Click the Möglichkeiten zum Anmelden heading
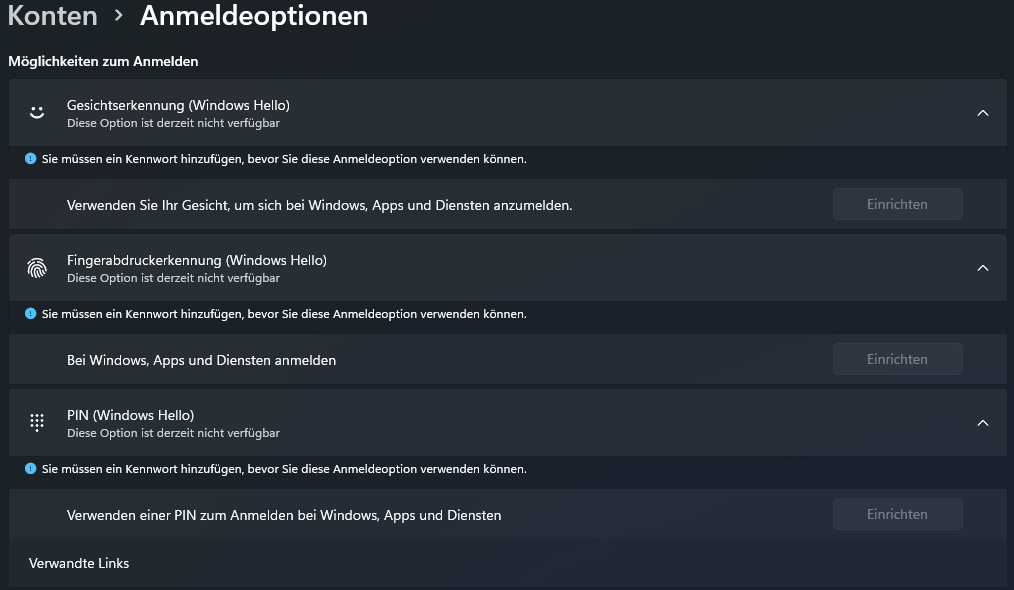 pyautogui.click(x=103, y=62)
